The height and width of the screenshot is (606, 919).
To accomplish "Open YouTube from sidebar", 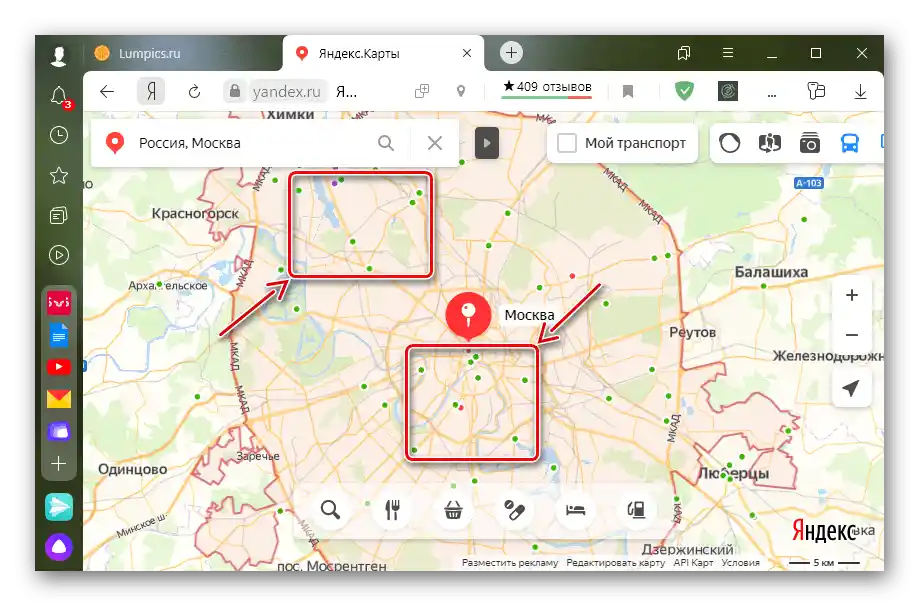I will [59, 367].
